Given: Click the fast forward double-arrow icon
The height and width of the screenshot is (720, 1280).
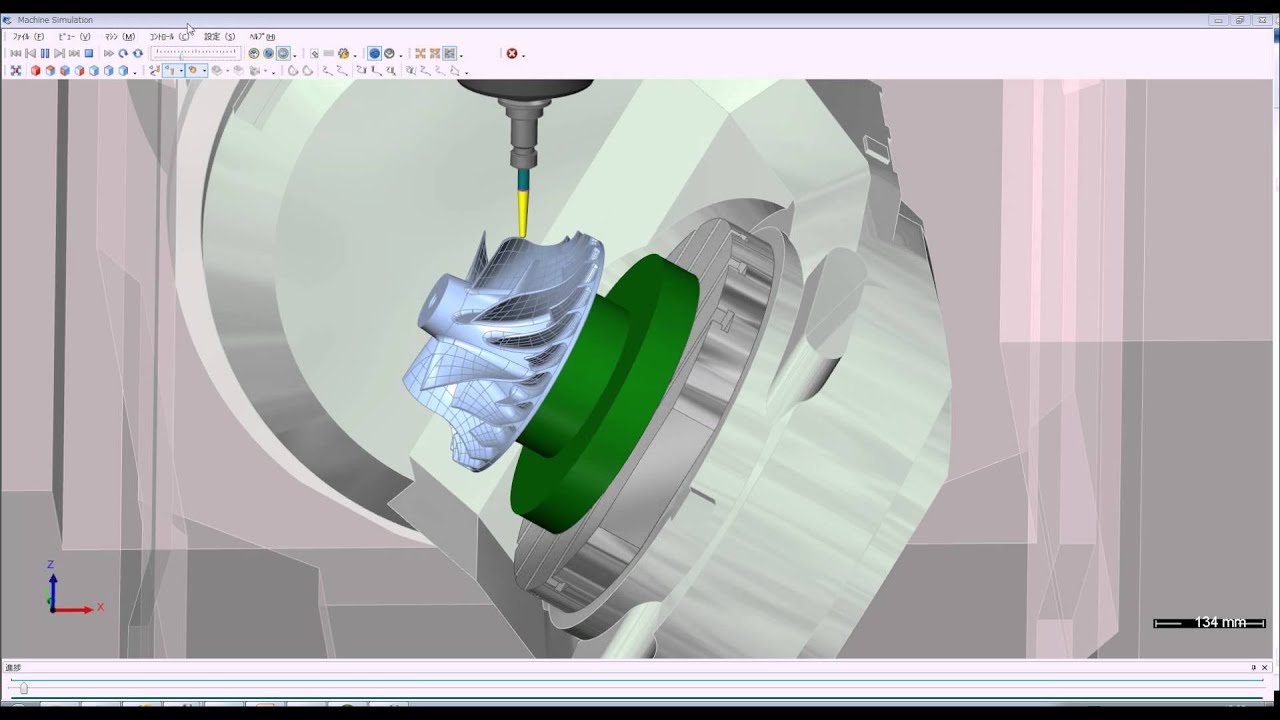Looking at the screenshot, I should point(109,54).
